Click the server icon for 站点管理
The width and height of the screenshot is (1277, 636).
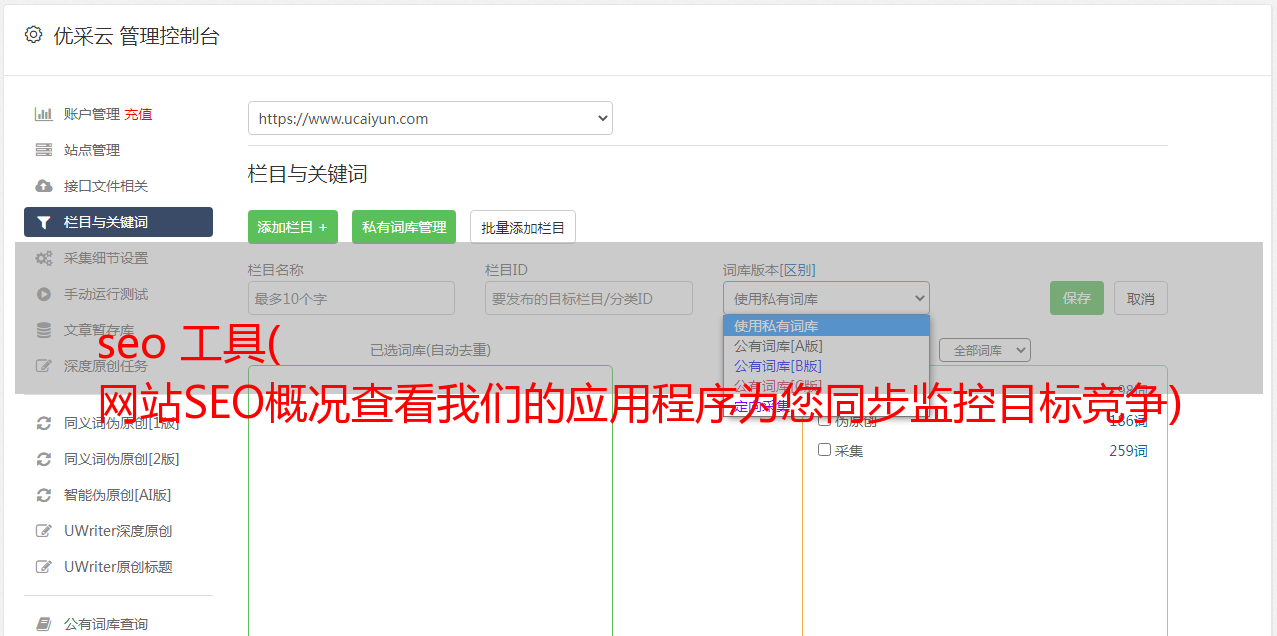tap(44, 150)
